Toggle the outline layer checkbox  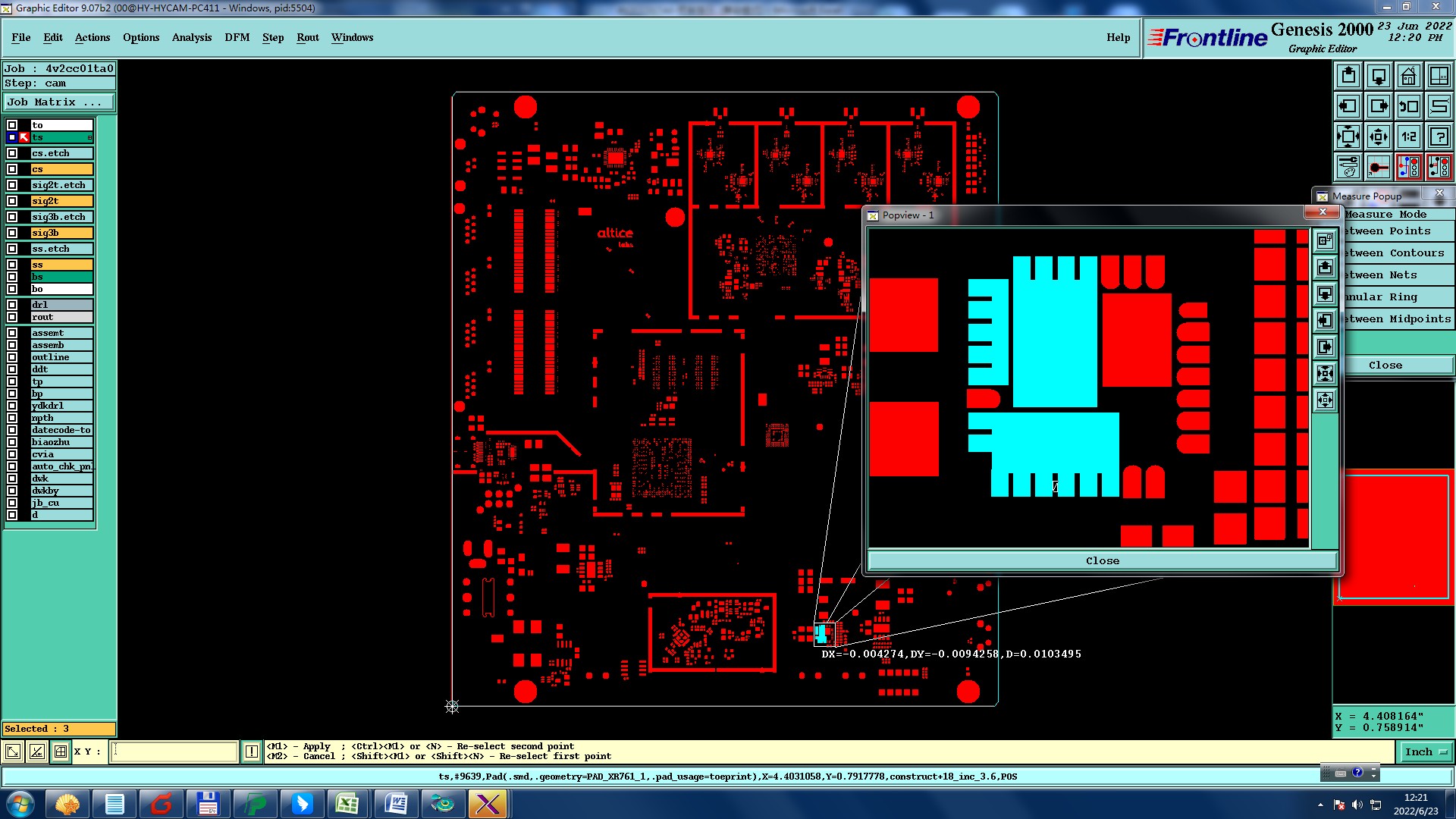12,357
